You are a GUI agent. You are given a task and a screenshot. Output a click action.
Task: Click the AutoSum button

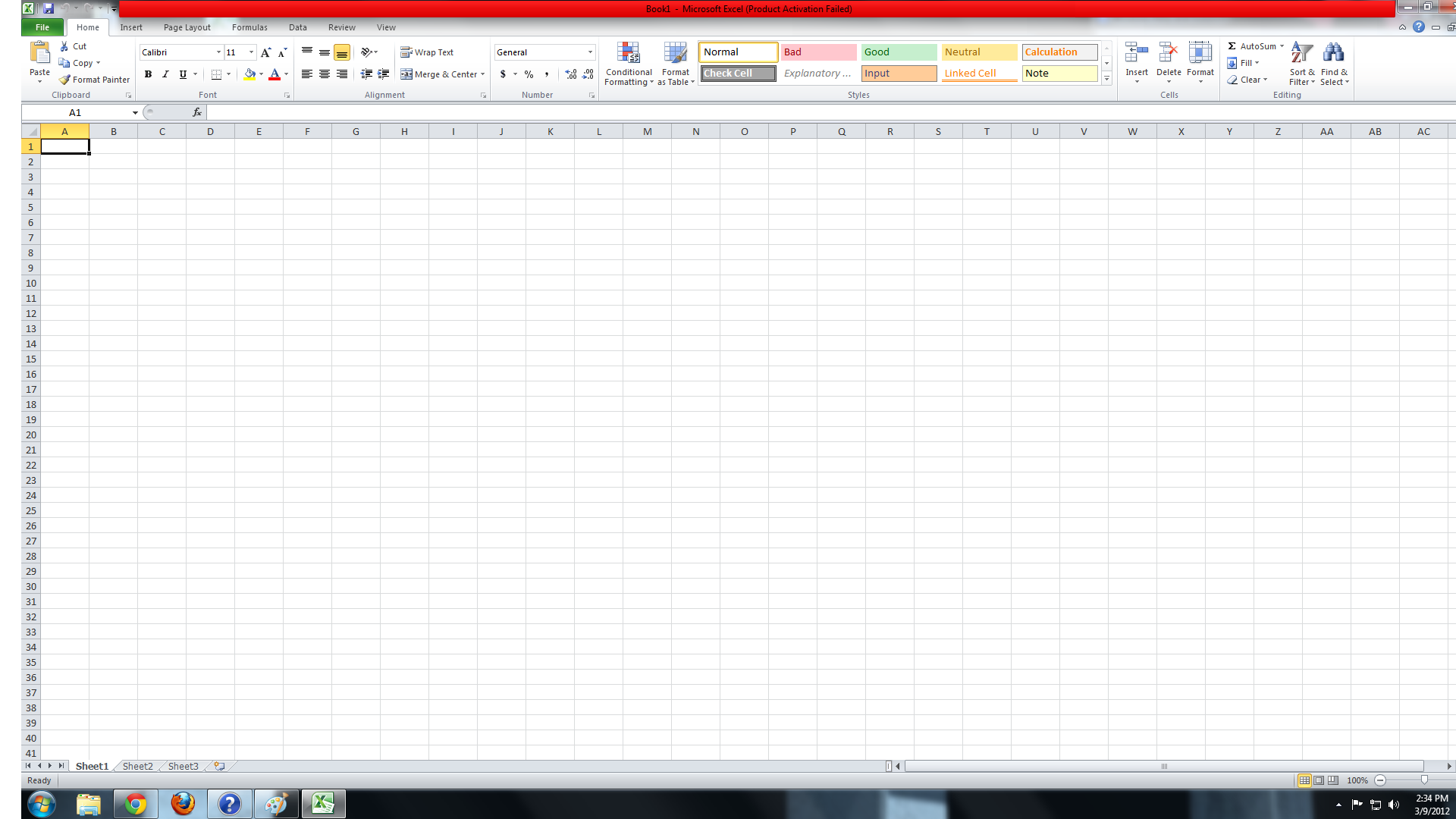pos(1251,46)
